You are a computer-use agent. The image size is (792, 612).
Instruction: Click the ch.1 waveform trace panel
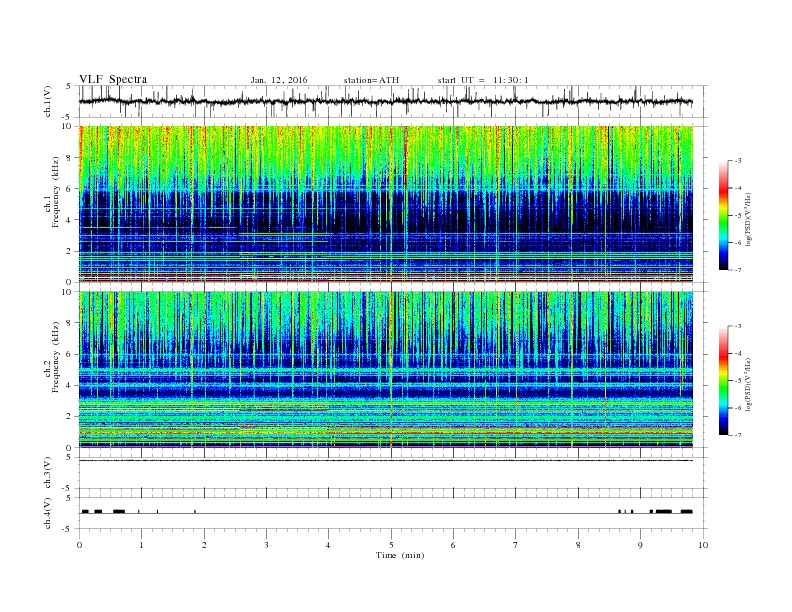[391, 101]
